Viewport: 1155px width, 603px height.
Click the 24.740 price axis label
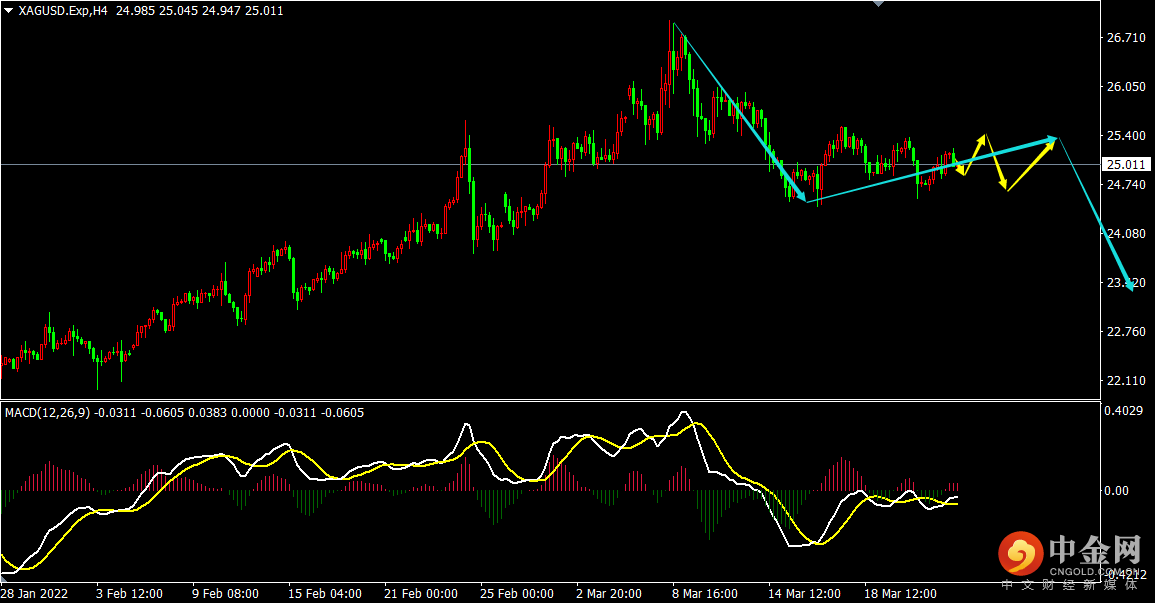point(1126,184)
